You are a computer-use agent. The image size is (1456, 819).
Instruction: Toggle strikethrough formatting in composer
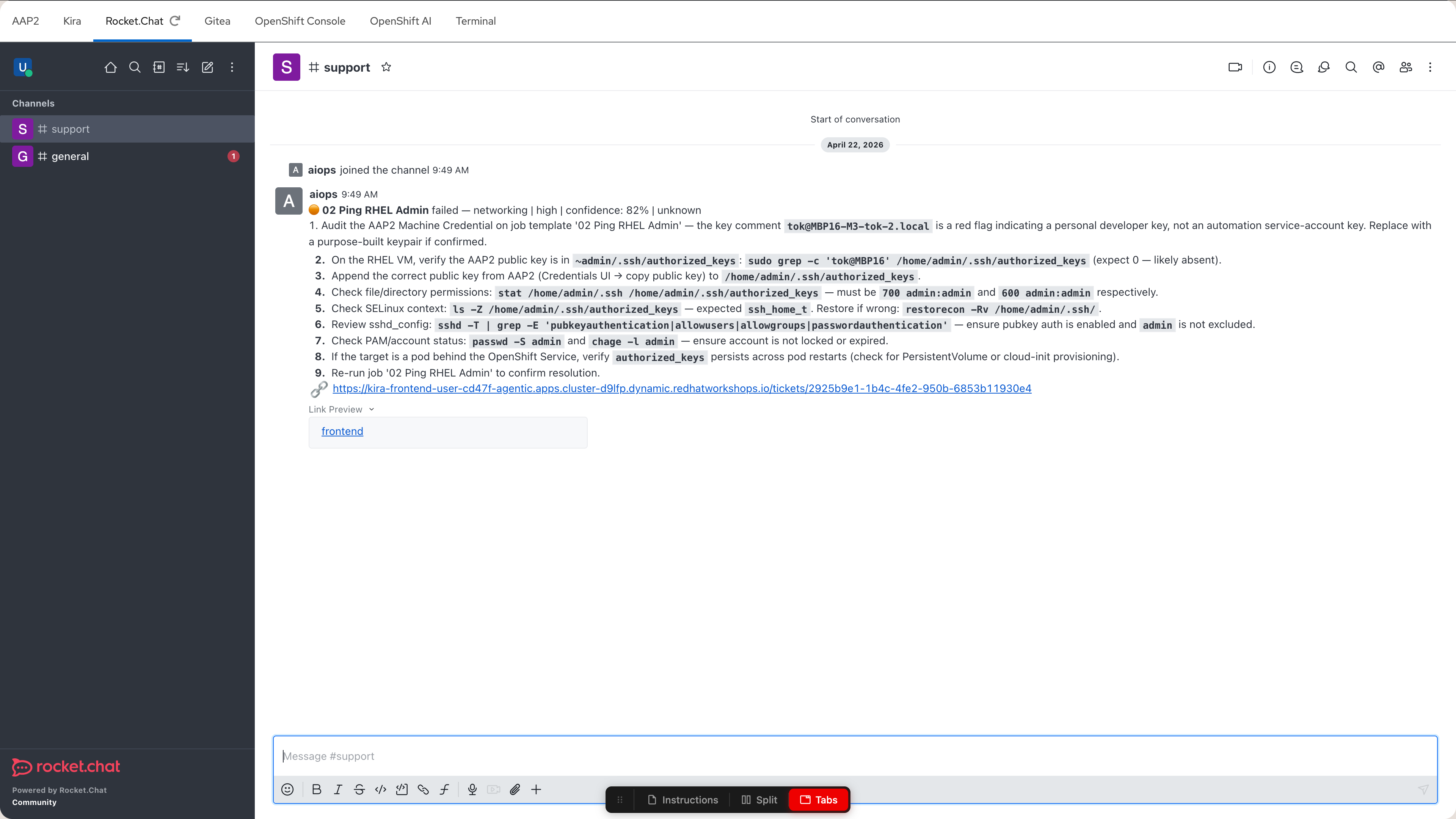[359, 789]
